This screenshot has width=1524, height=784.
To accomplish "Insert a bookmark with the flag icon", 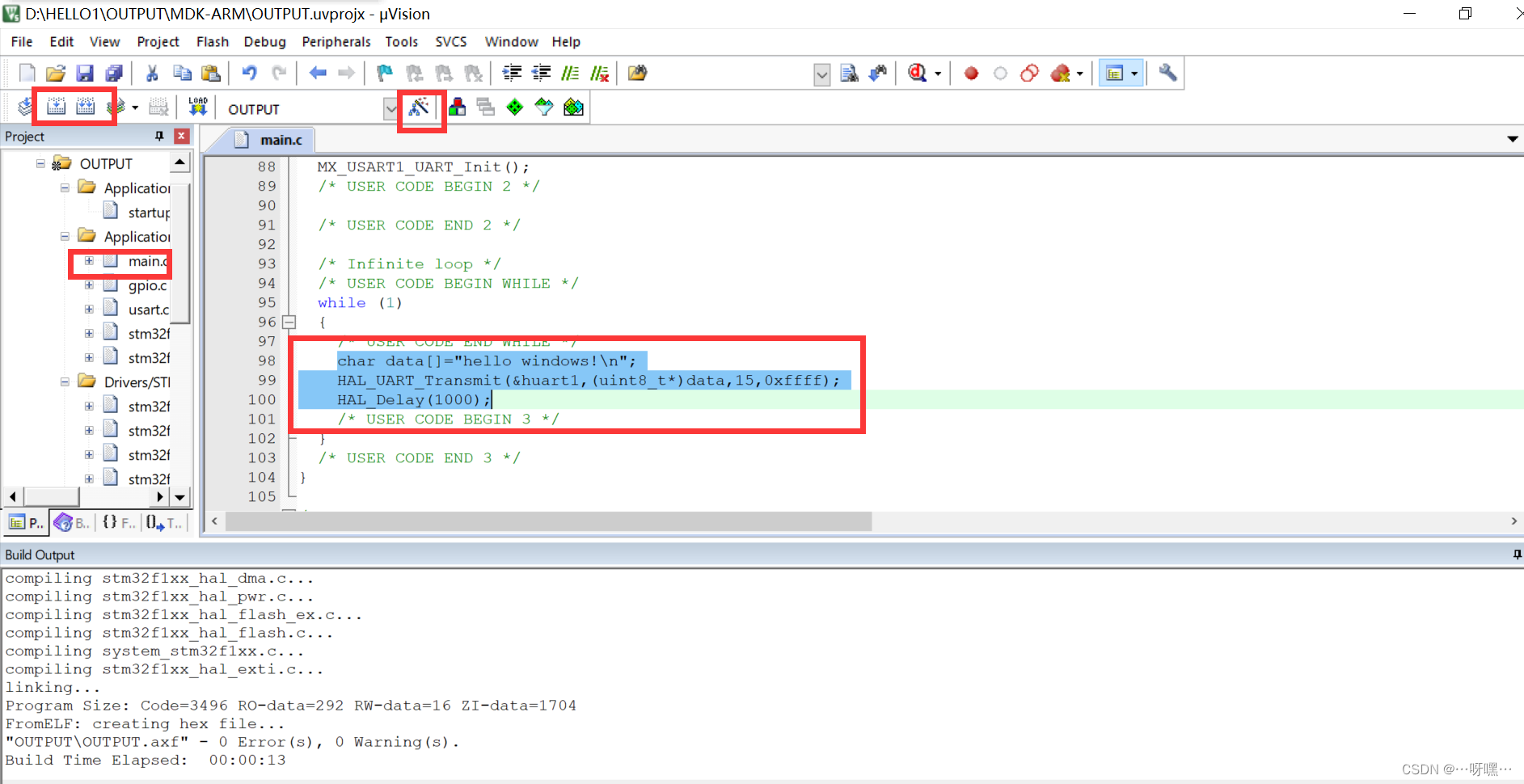I will point(385,74).
